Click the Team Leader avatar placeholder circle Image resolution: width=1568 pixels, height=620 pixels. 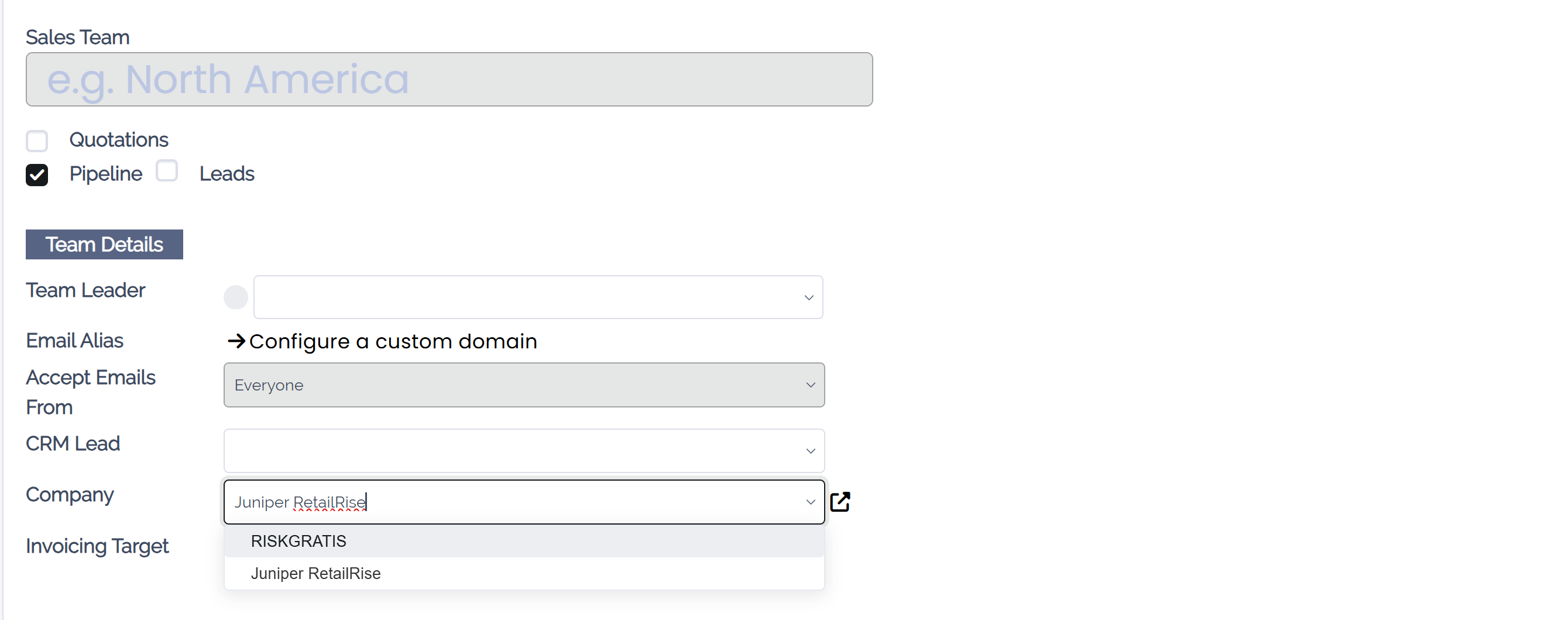point(235,297)
